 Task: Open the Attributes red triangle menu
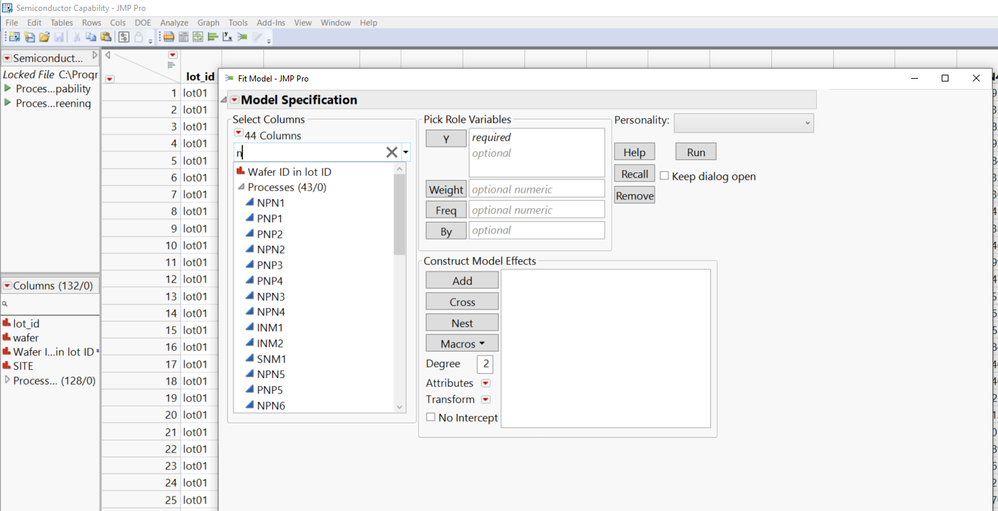[x=486, y=383]
